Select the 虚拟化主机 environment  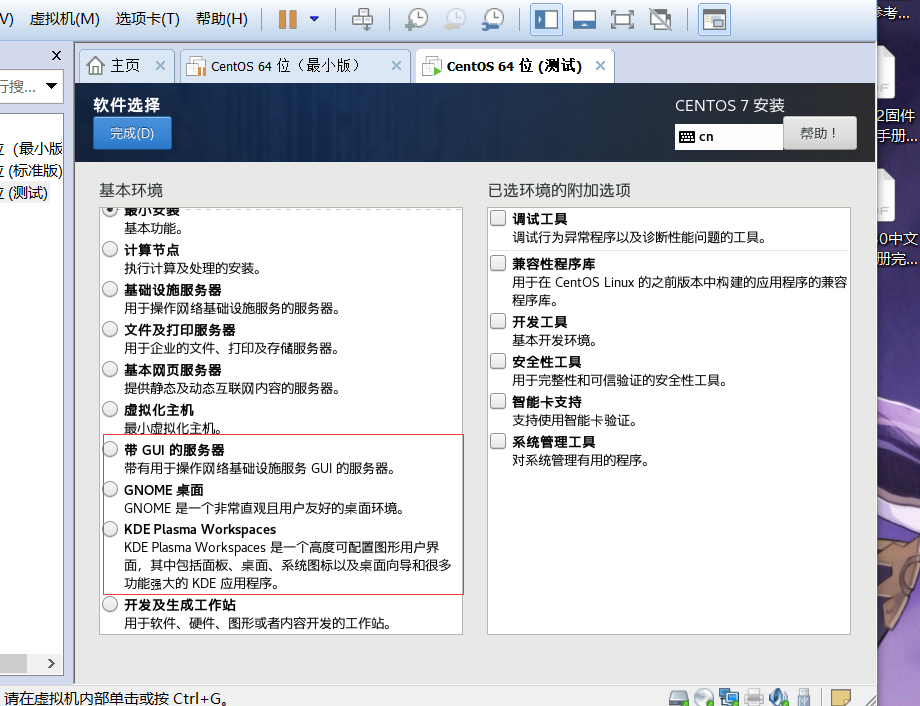[x=110, y=408]
